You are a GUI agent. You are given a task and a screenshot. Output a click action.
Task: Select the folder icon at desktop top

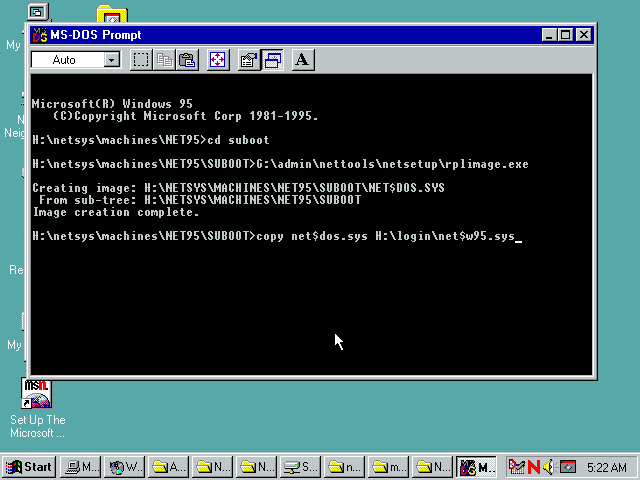(112, 14)
